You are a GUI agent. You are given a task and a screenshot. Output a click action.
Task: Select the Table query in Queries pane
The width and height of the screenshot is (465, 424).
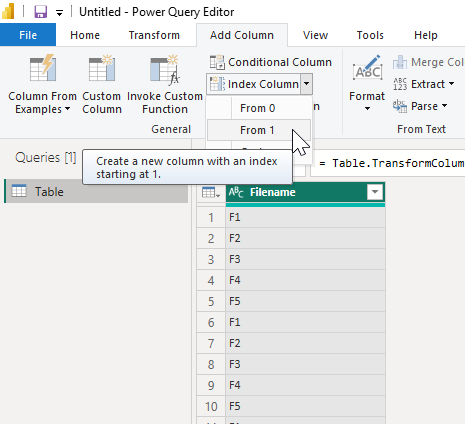tap(97, 191)
